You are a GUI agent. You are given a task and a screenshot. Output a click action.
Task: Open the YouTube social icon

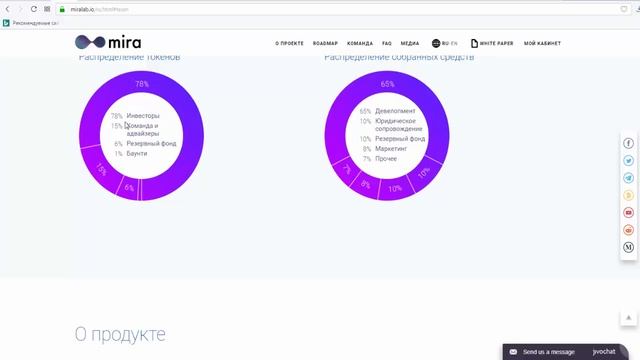pyautogui.click(x=629, y=213)
